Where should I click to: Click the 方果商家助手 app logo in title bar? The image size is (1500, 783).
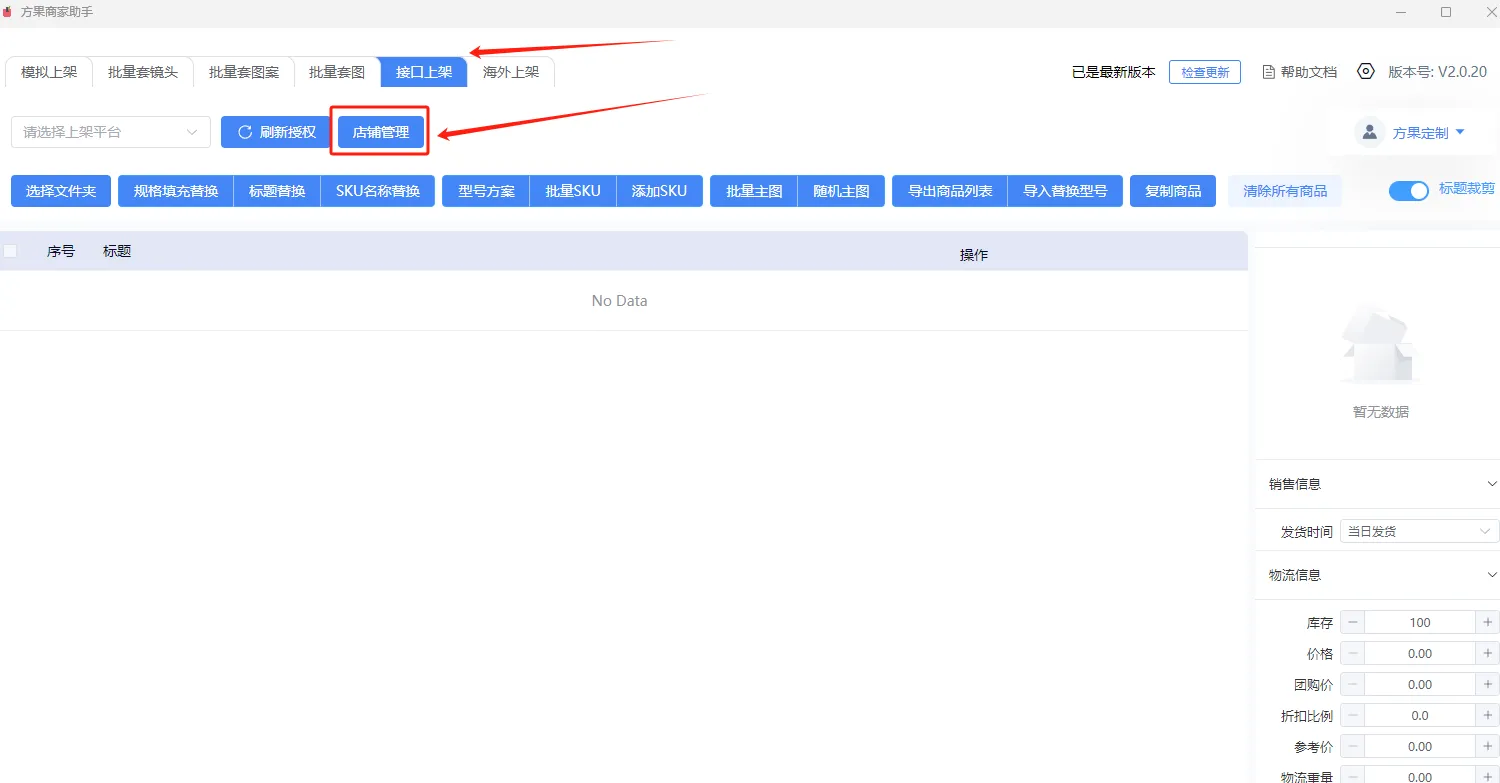(8, 11)
